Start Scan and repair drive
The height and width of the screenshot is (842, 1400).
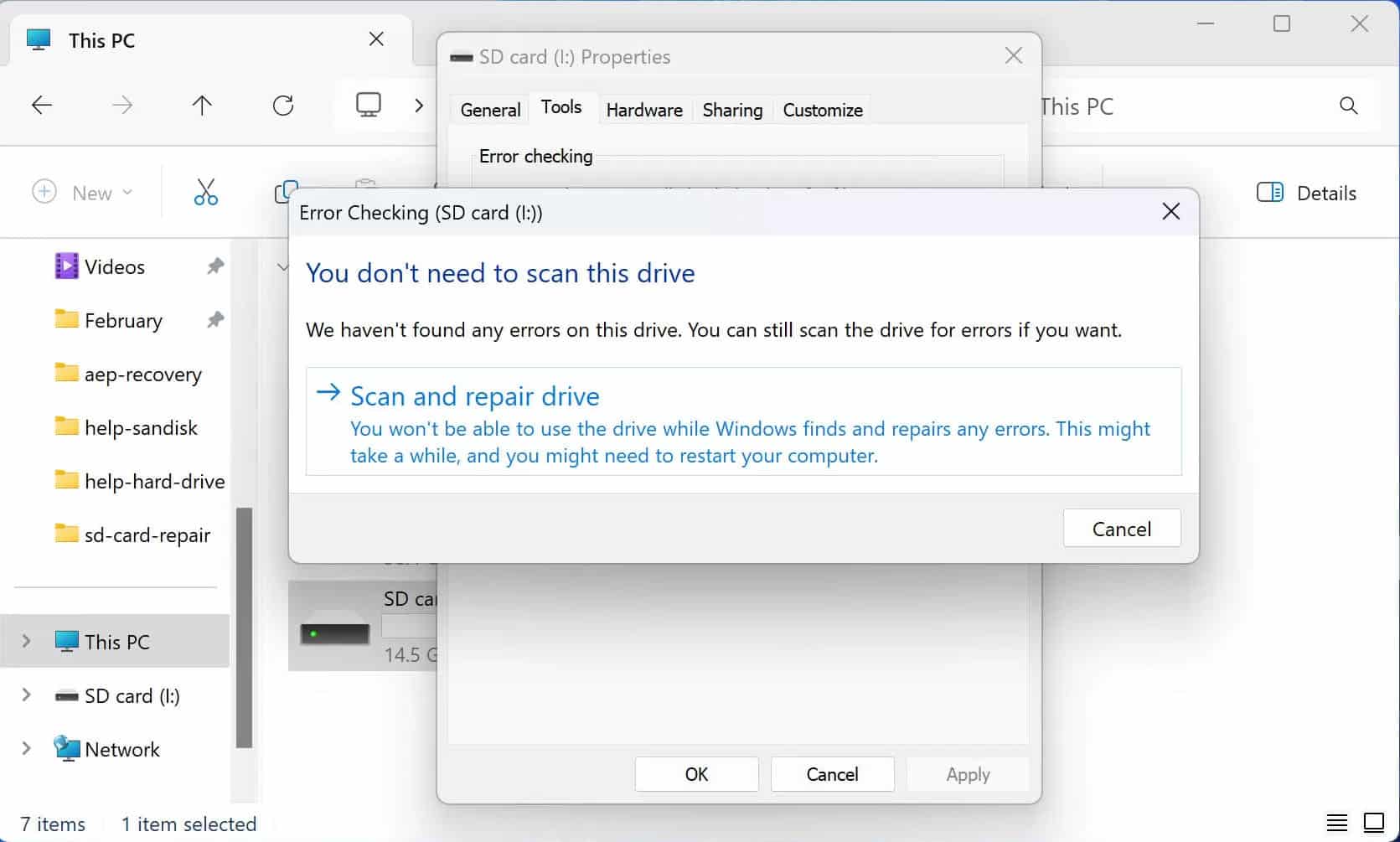click(x=743, y=421)
